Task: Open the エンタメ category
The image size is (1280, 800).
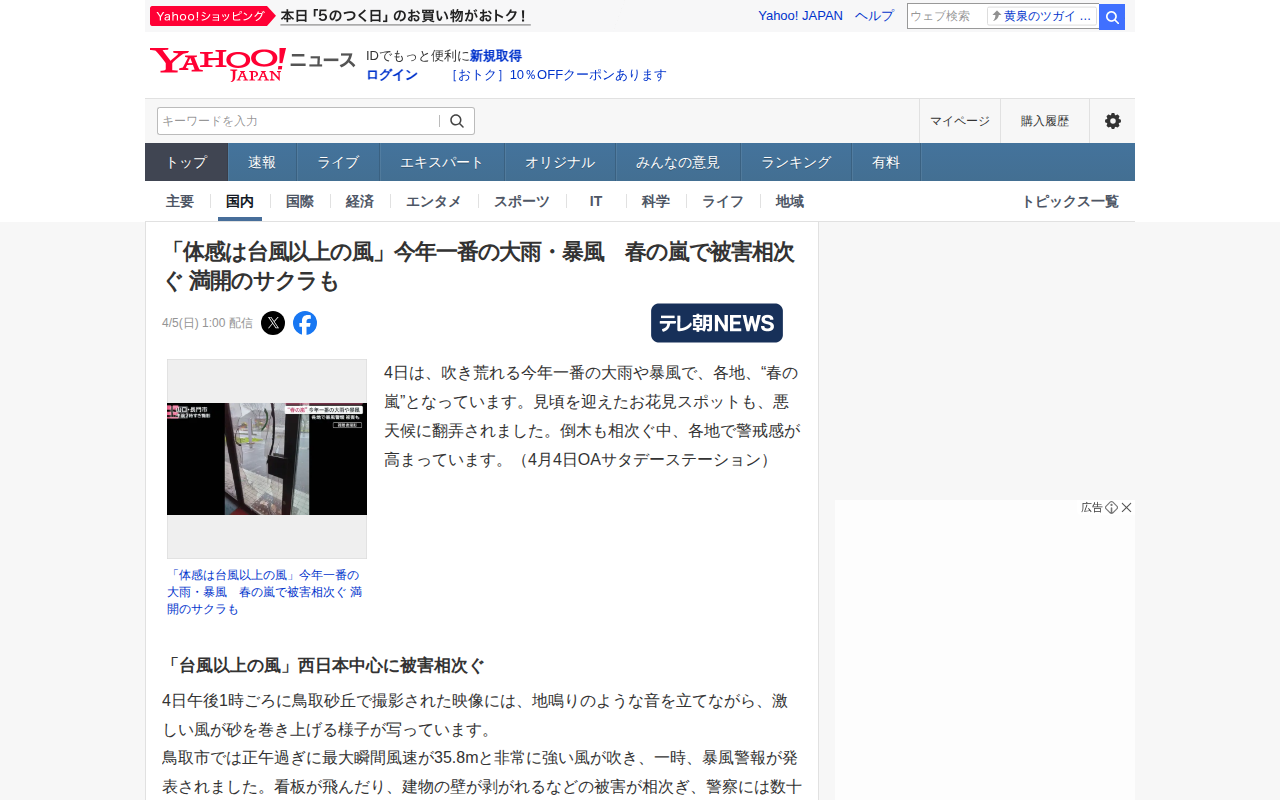Action: click(x=434, y=201)
